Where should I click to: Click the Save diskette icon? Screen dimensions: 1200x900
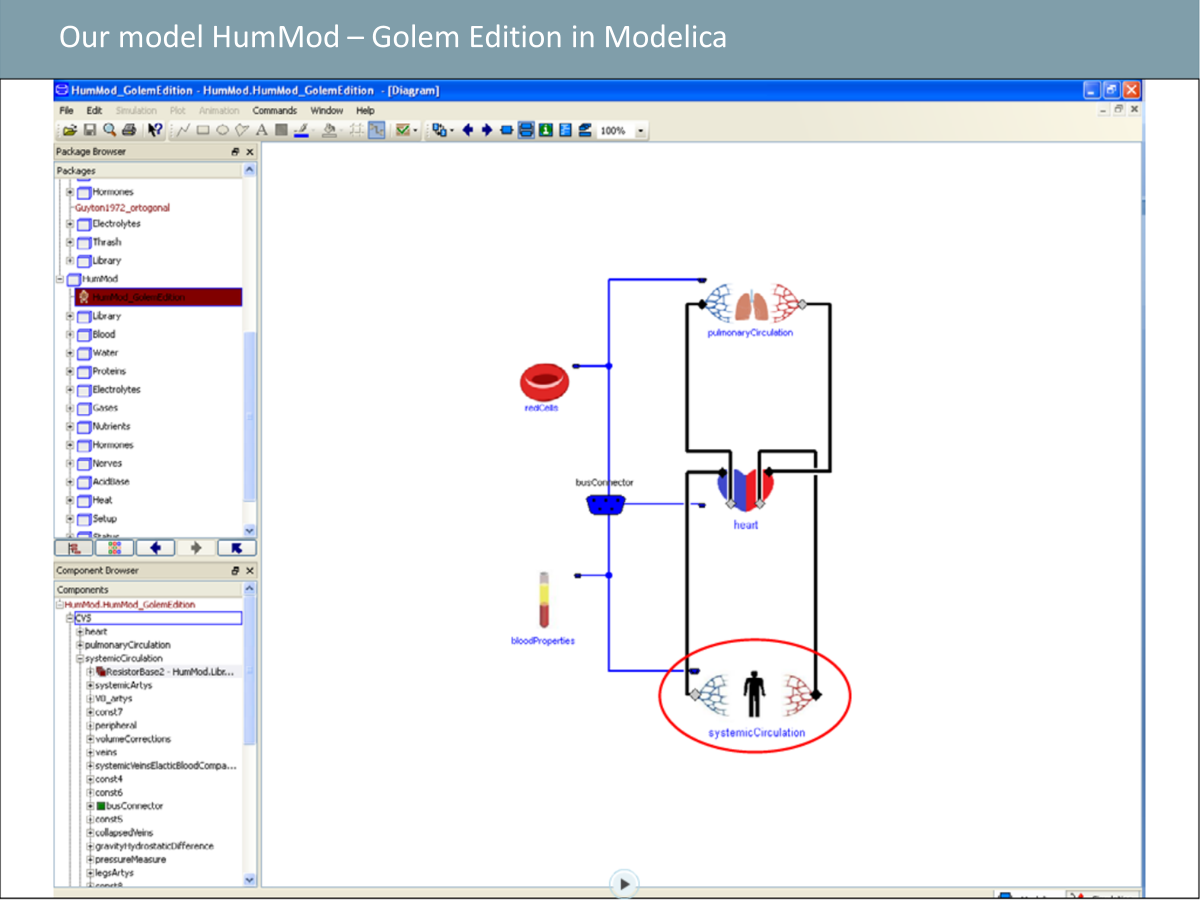(x=89, y=130)
